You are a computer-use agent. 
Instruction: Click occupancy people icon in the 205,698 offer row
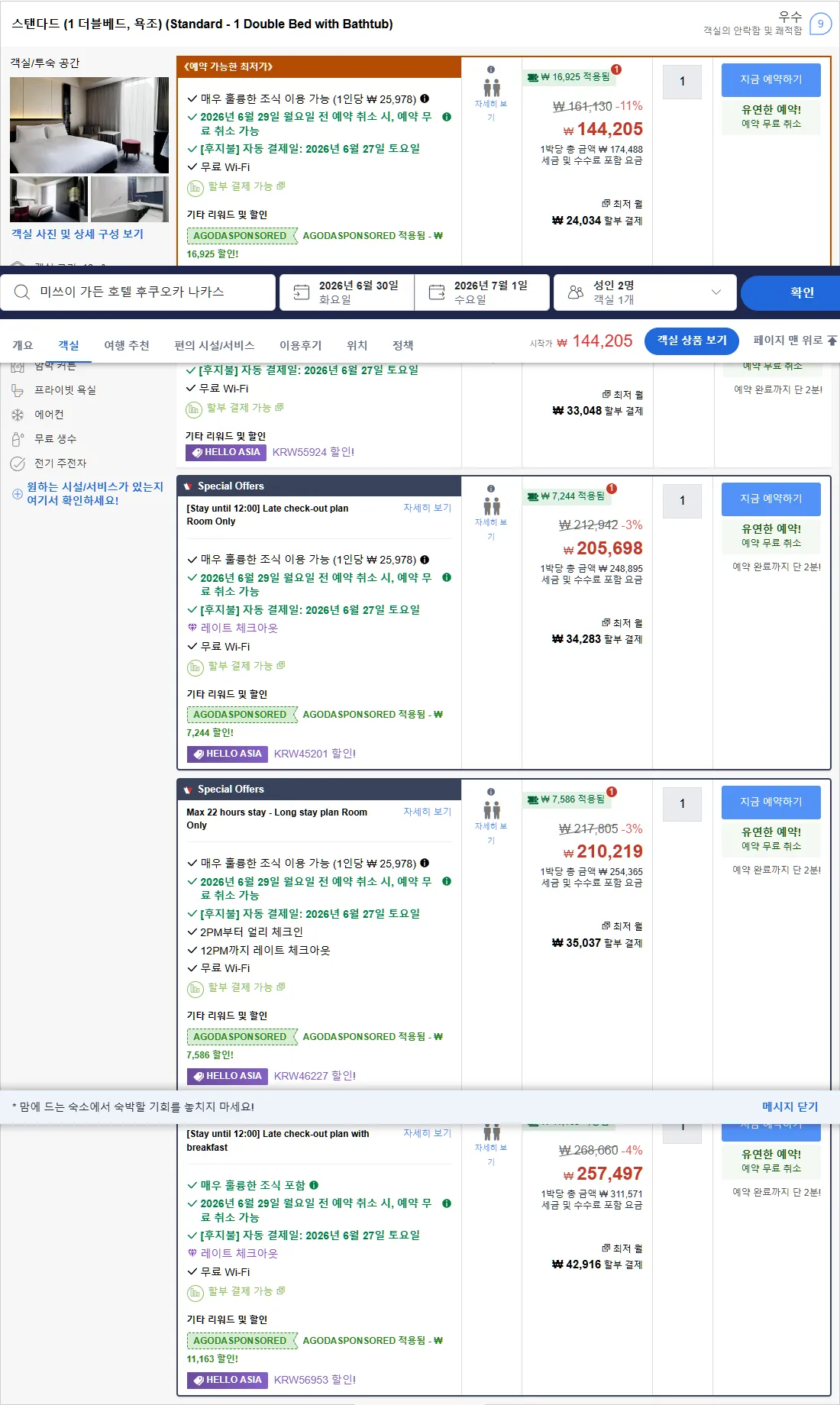coord(492,506)
